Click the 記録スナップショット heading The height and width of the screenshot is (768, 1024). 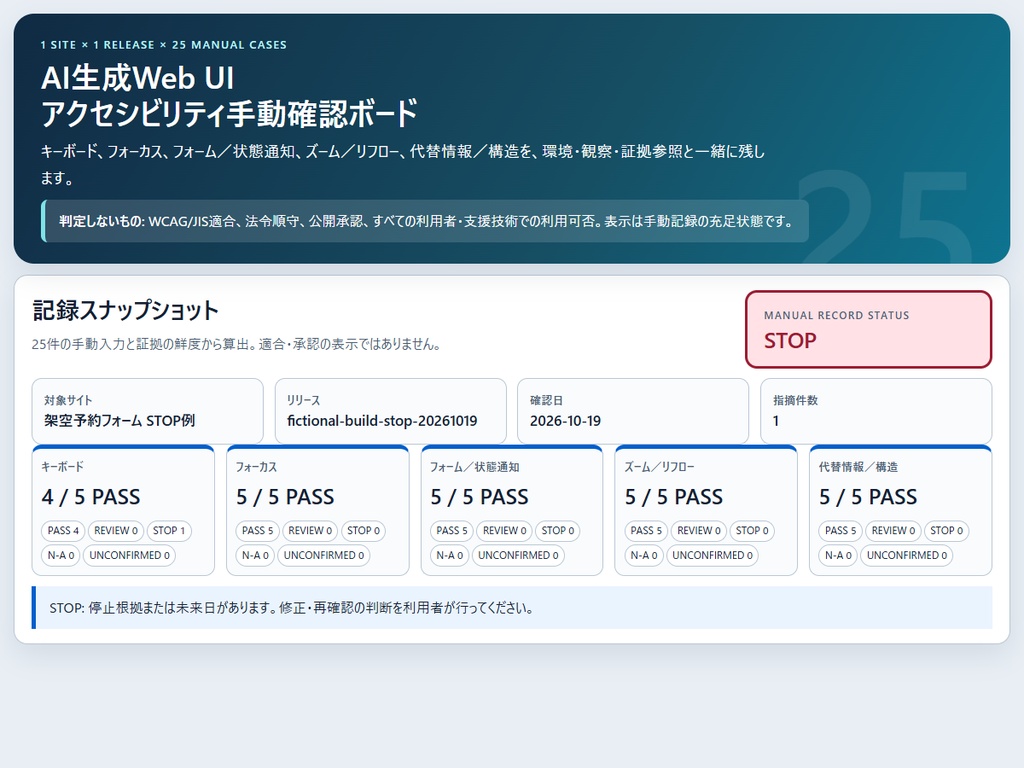(x=125, y=310)
